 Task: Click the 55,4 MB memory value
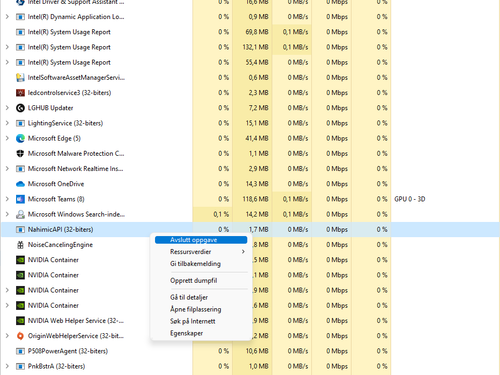(x=257, y=62)
